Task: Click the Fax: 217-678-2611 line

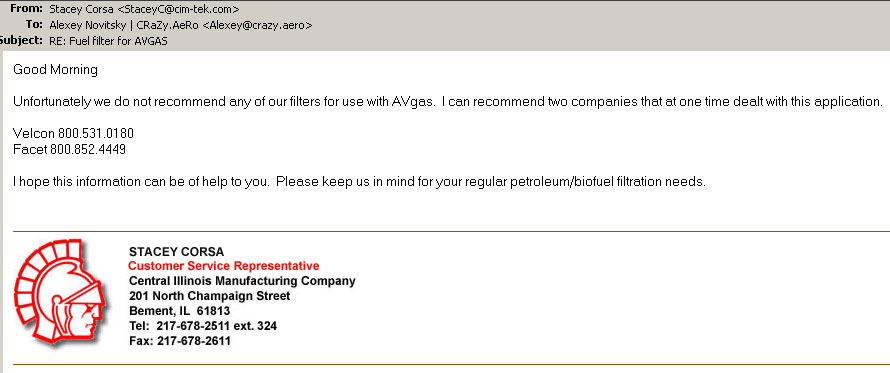Action: [x=180, y=341]
